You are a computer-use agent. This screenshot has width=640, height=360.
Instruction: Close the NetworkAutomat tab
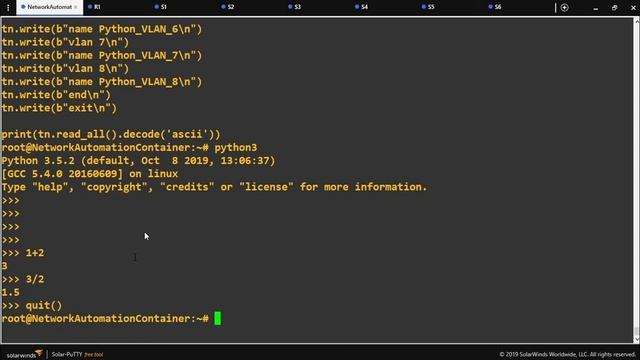pos(76,7)
